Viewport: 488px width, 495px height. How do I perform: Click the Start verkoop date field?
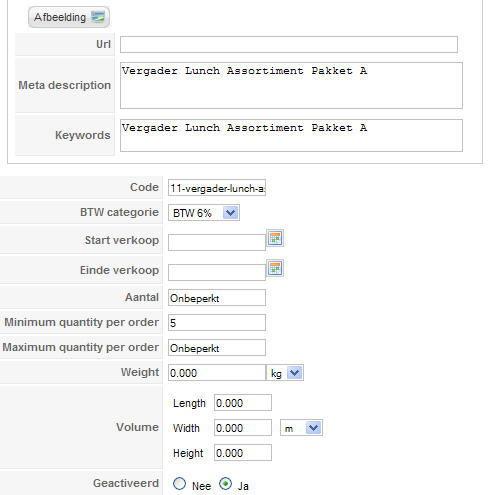217,242
